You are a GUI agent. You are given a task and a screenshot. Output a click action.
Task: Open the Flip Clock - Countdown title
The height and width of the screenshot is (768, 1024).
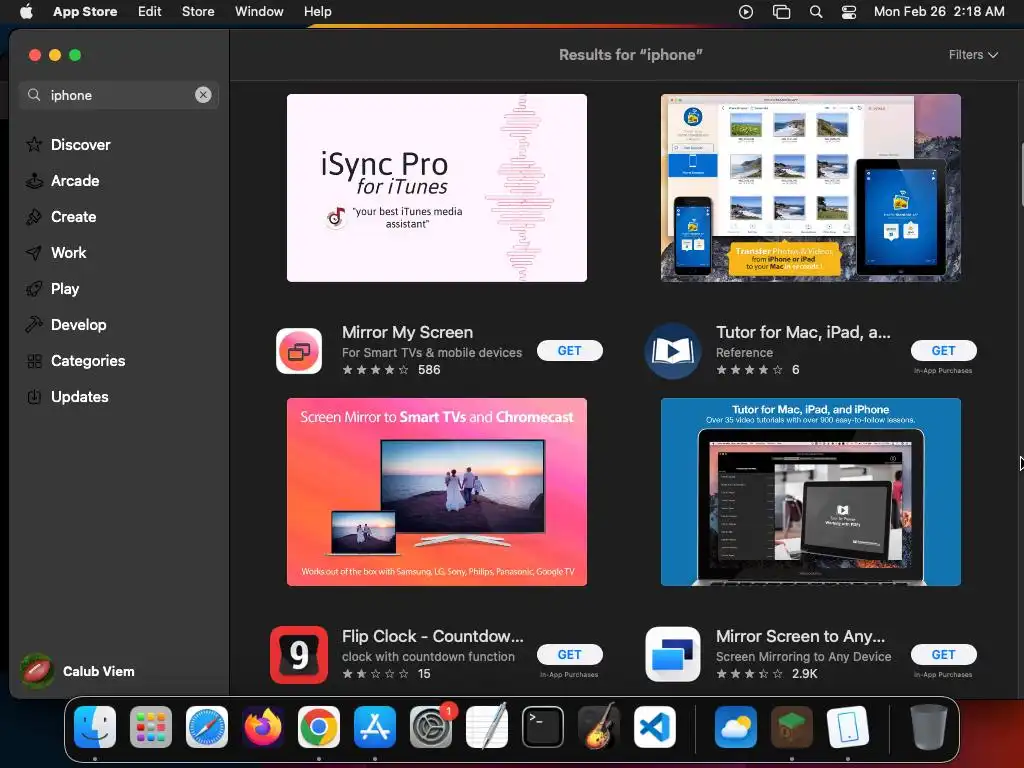(x=433, y=636)
